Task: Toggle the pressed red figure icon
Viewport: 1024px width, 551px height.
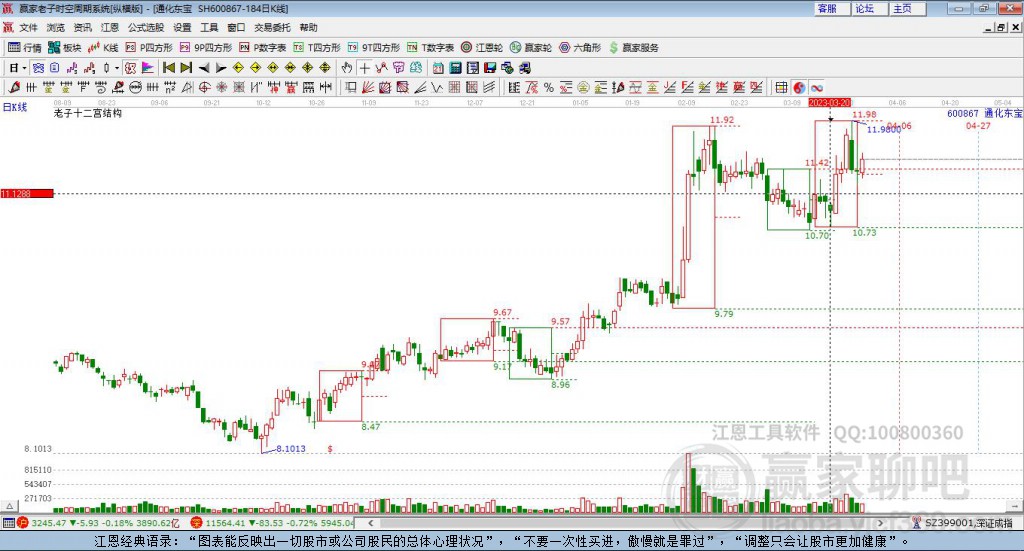Action: pyautogui.click(x=131, y=68)
